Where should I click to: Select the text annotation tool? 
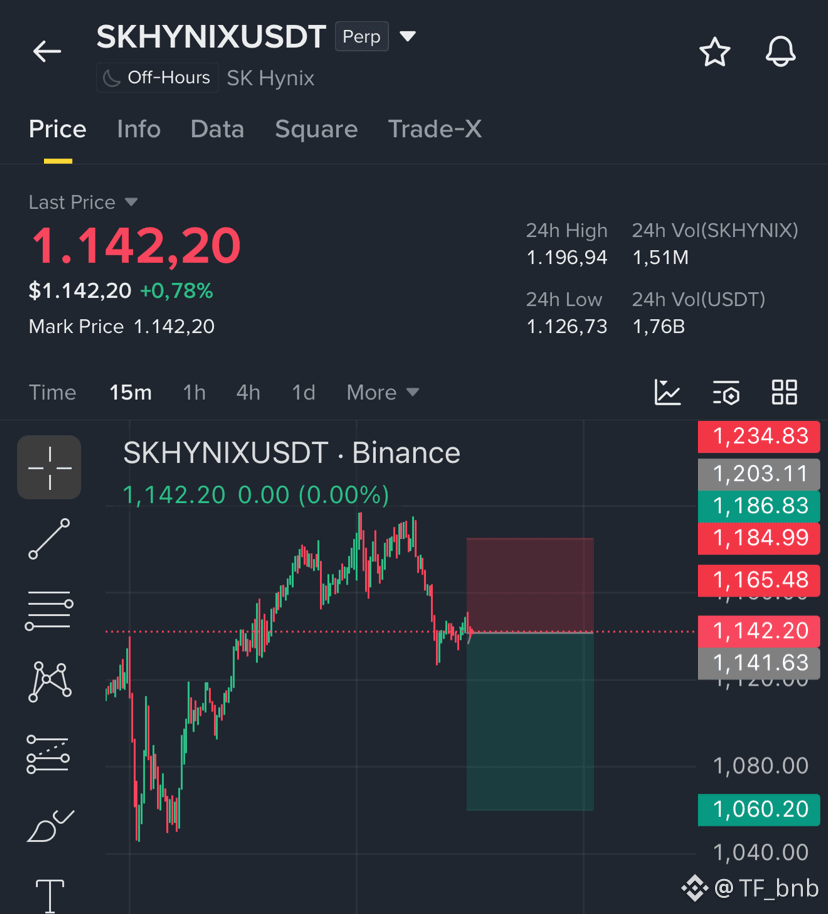tap(50, 896)
